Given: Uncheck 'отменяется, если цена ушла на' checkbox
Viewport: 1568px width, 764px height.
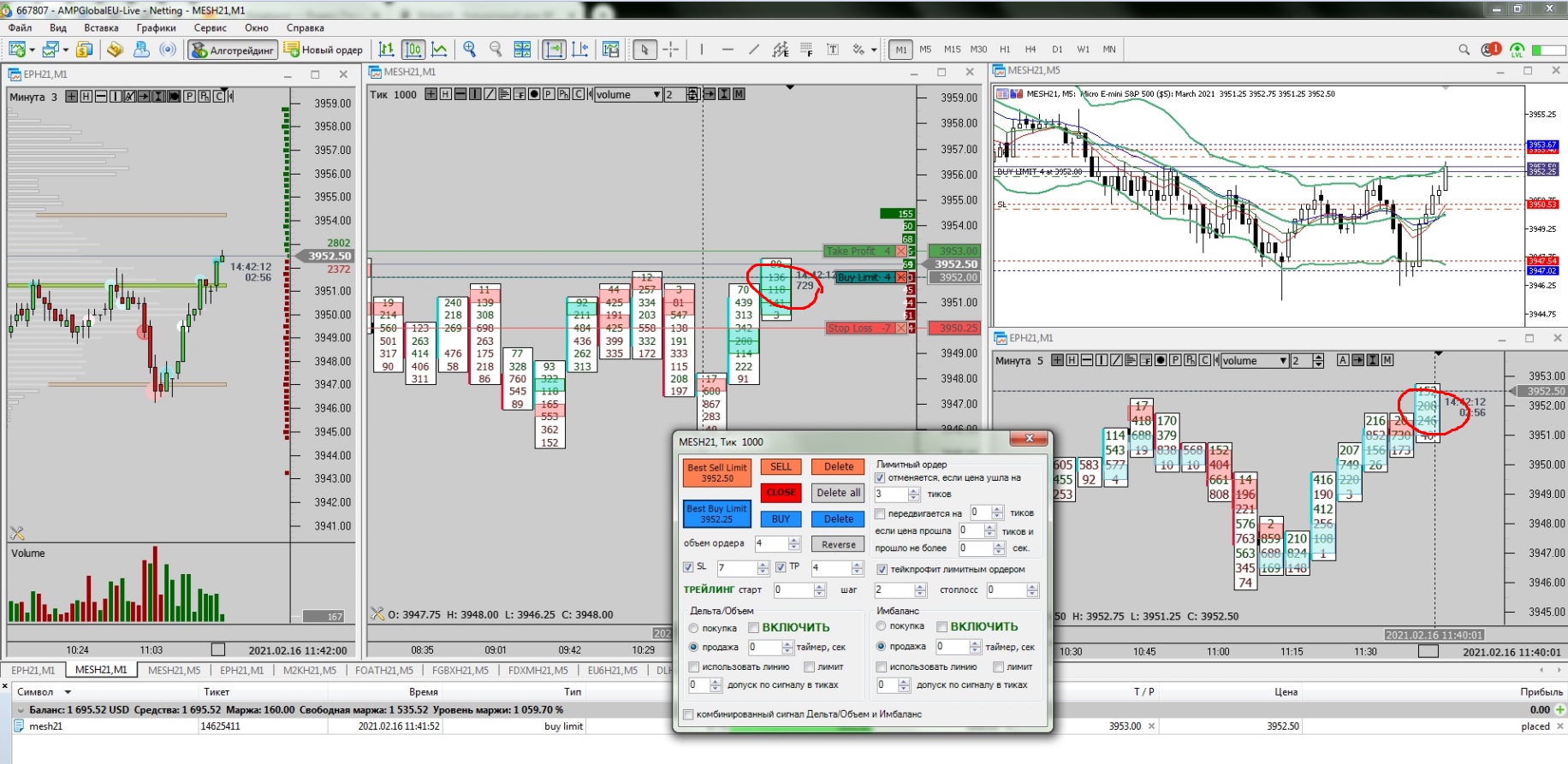Looking at the screenshot, I should pyautogui.click(x=880, y=477).
